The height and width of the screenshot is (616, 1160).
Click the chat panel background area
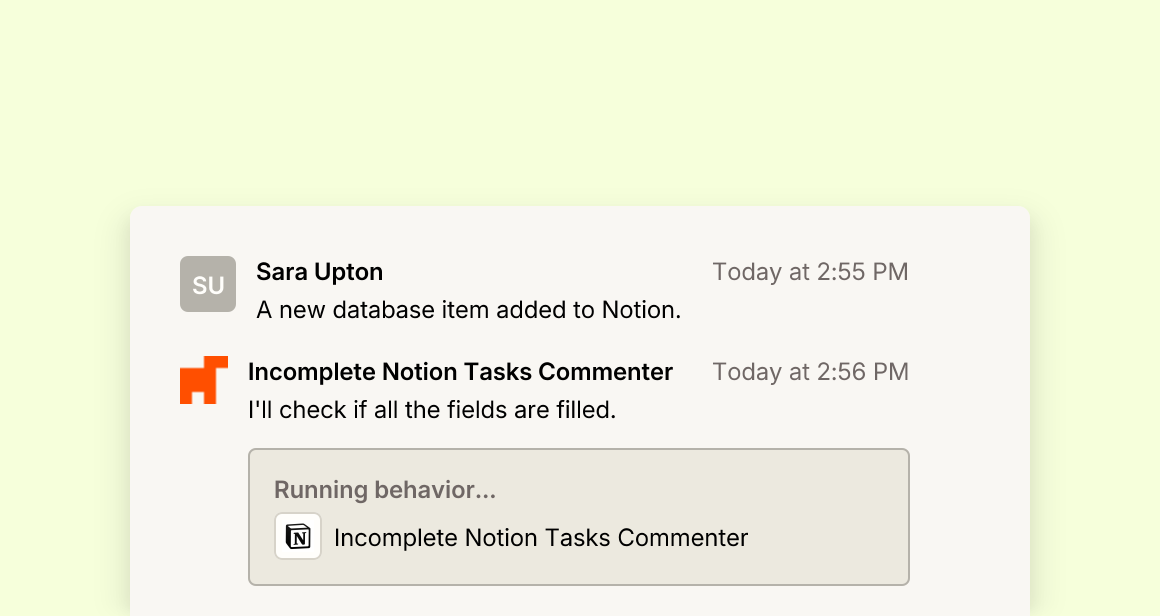coord(969,444)
